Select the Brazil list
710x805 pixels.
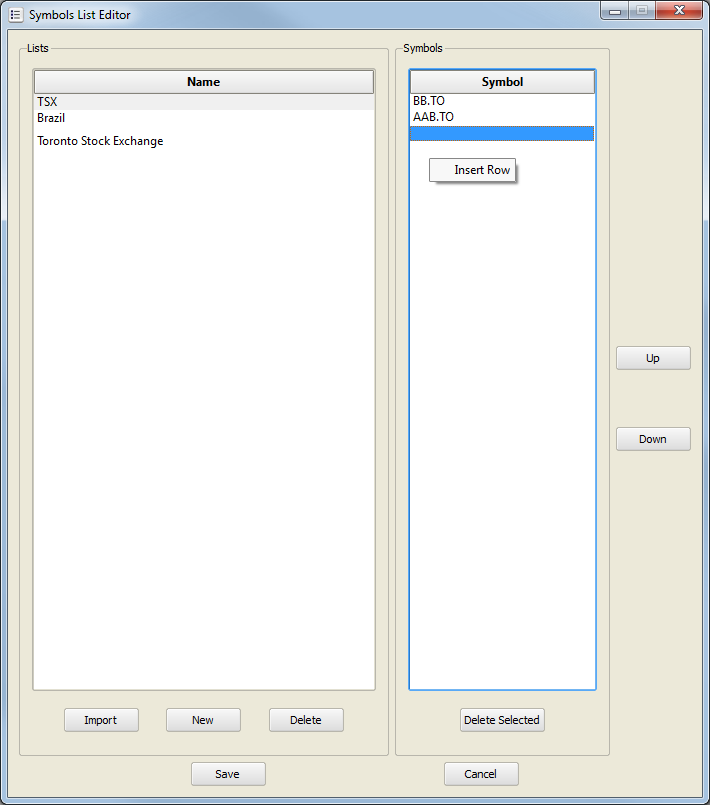click(51, 118)
